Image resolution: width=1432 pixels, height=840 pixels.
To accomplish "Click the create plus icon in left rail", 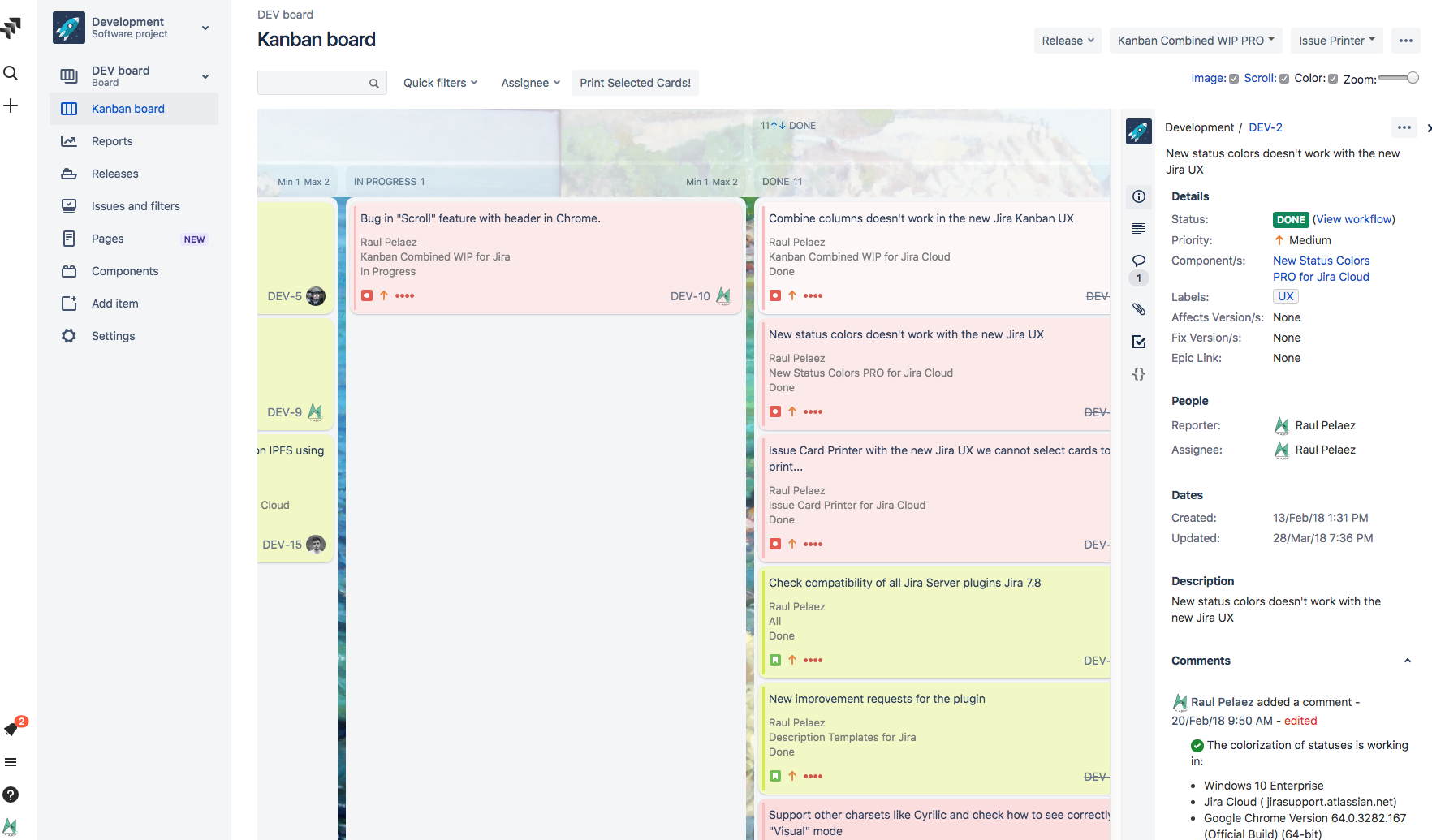I will coord(11,106).
